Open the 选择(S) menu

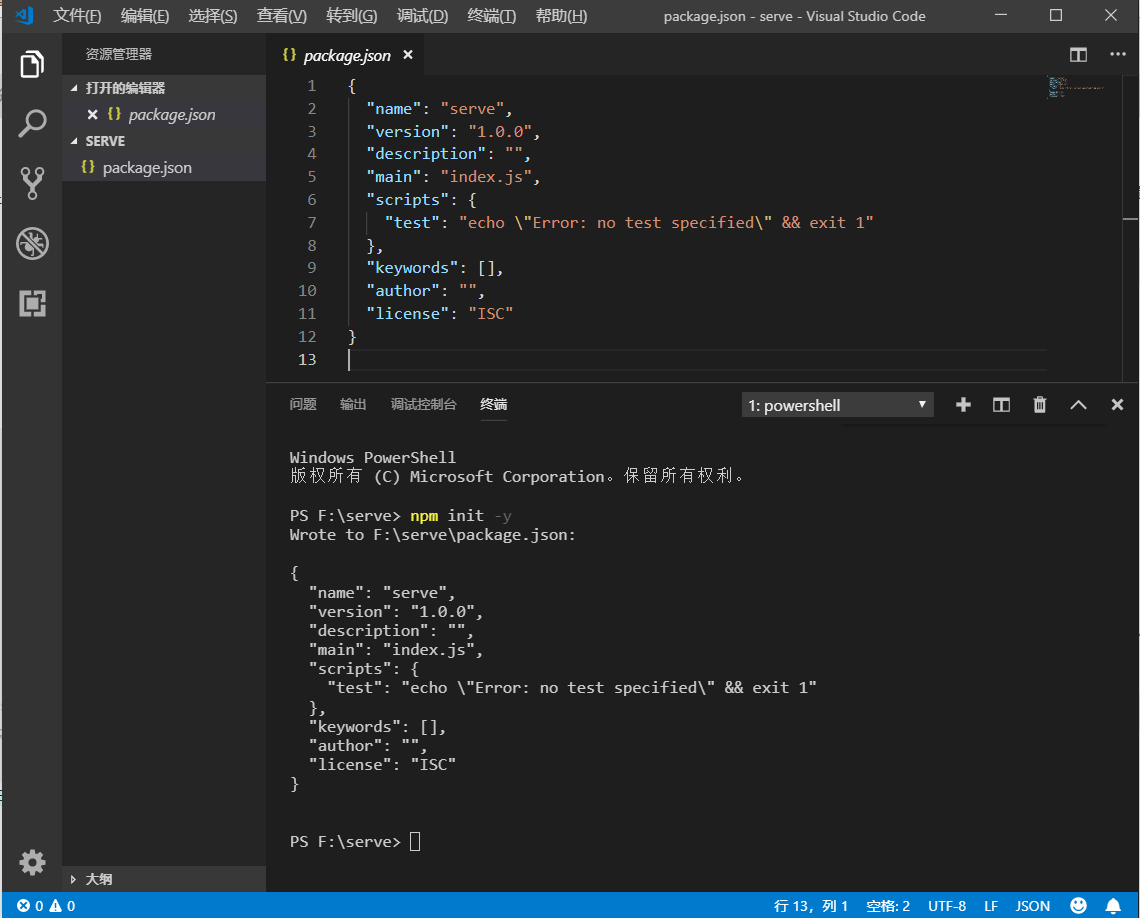212,16
